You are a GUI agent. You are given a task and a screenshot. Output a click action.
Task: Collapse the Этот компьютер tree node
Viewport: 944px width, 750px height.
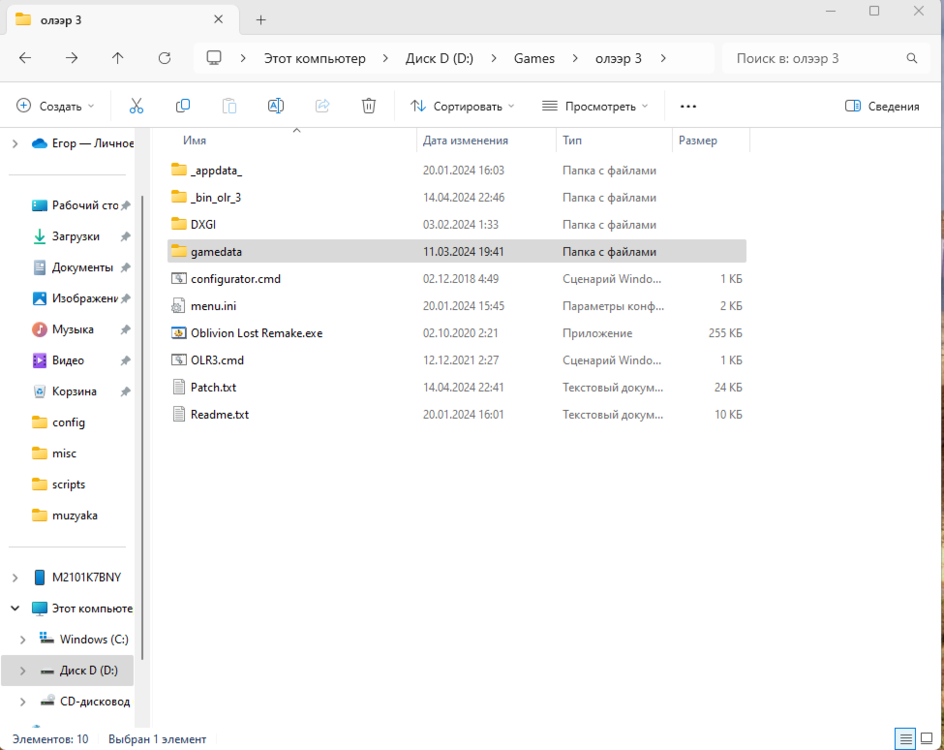(x=15, y=608)
